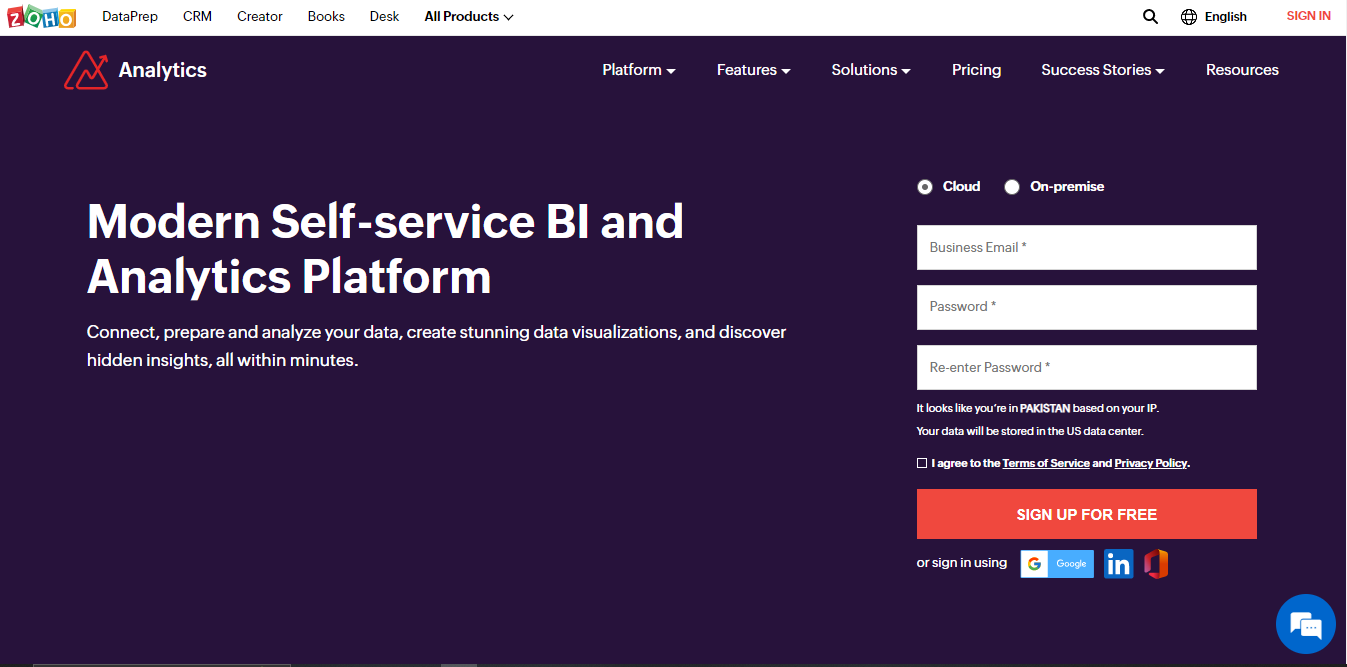The image size is (1347, 667).
Task: Click the "or sign in using" text
Action: (x=962, y=563)
